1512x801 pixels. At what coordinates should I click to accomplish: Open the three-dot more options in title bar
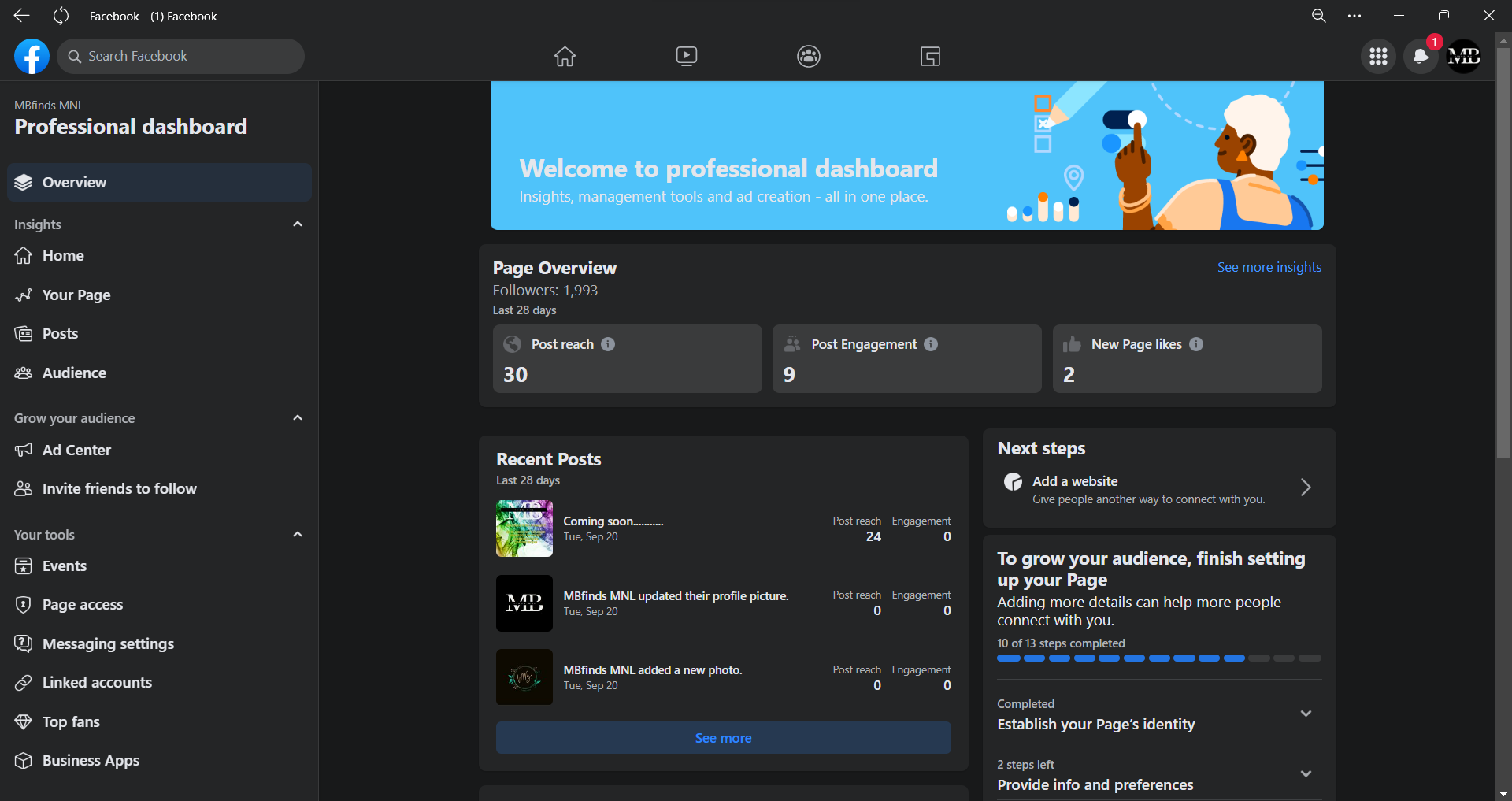click(1354, 16)
